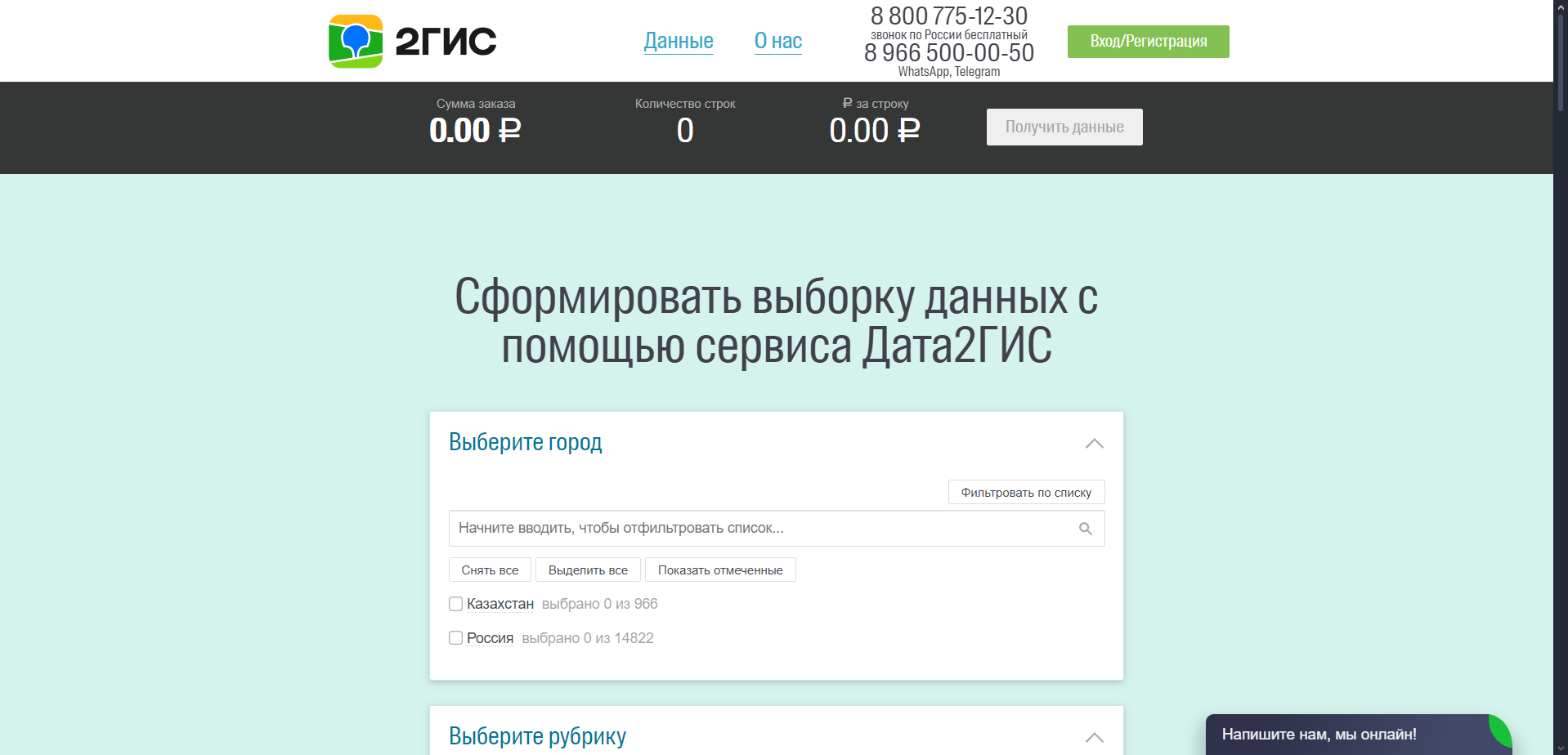The image size is (1568, 755).
Task: Click the text выбрано 0 из 14822
Action: pyautogui.click(x=588, y=638)
